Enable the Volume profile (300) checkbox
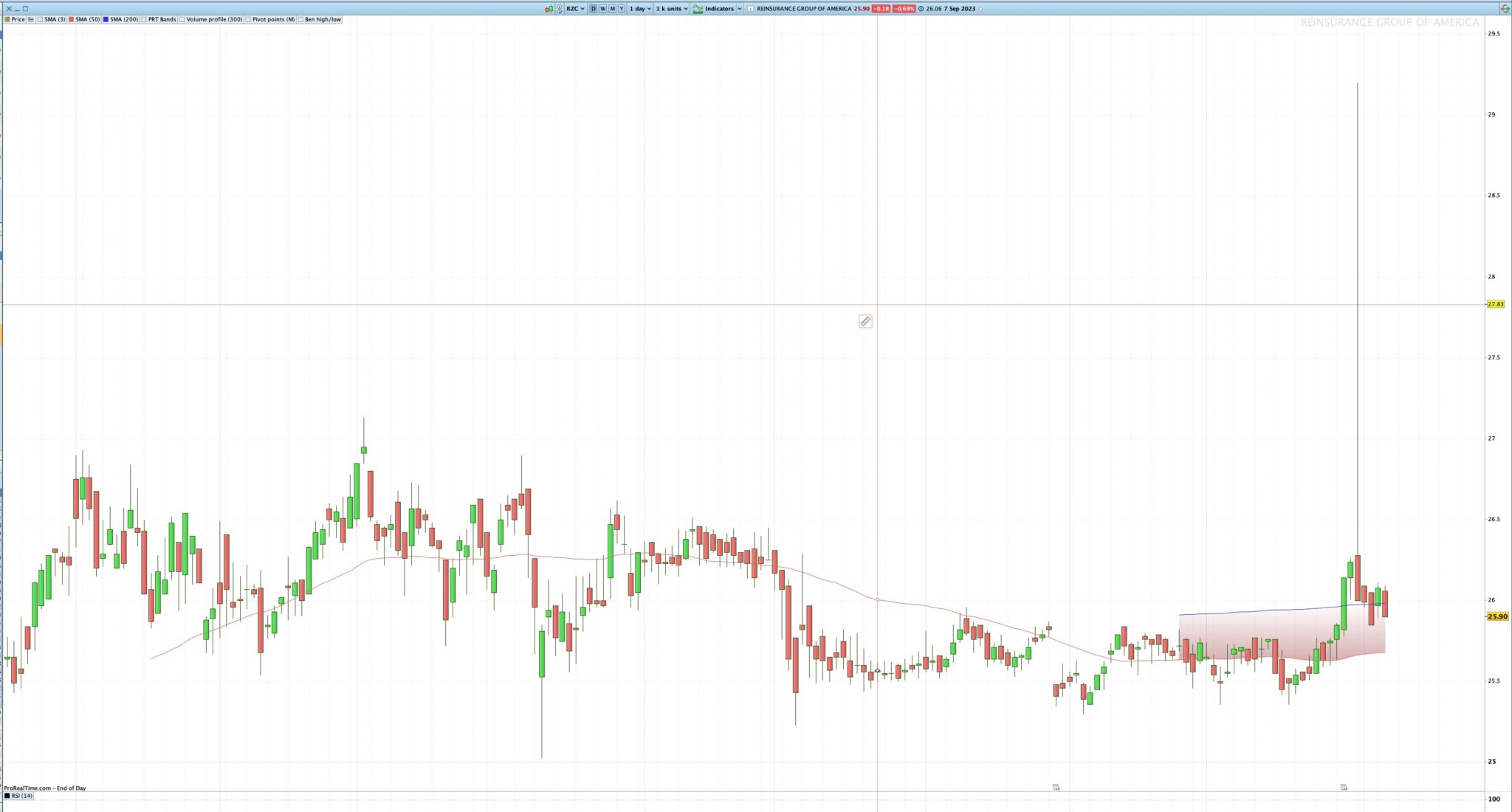1512x812 pixels. click(182, 19)
